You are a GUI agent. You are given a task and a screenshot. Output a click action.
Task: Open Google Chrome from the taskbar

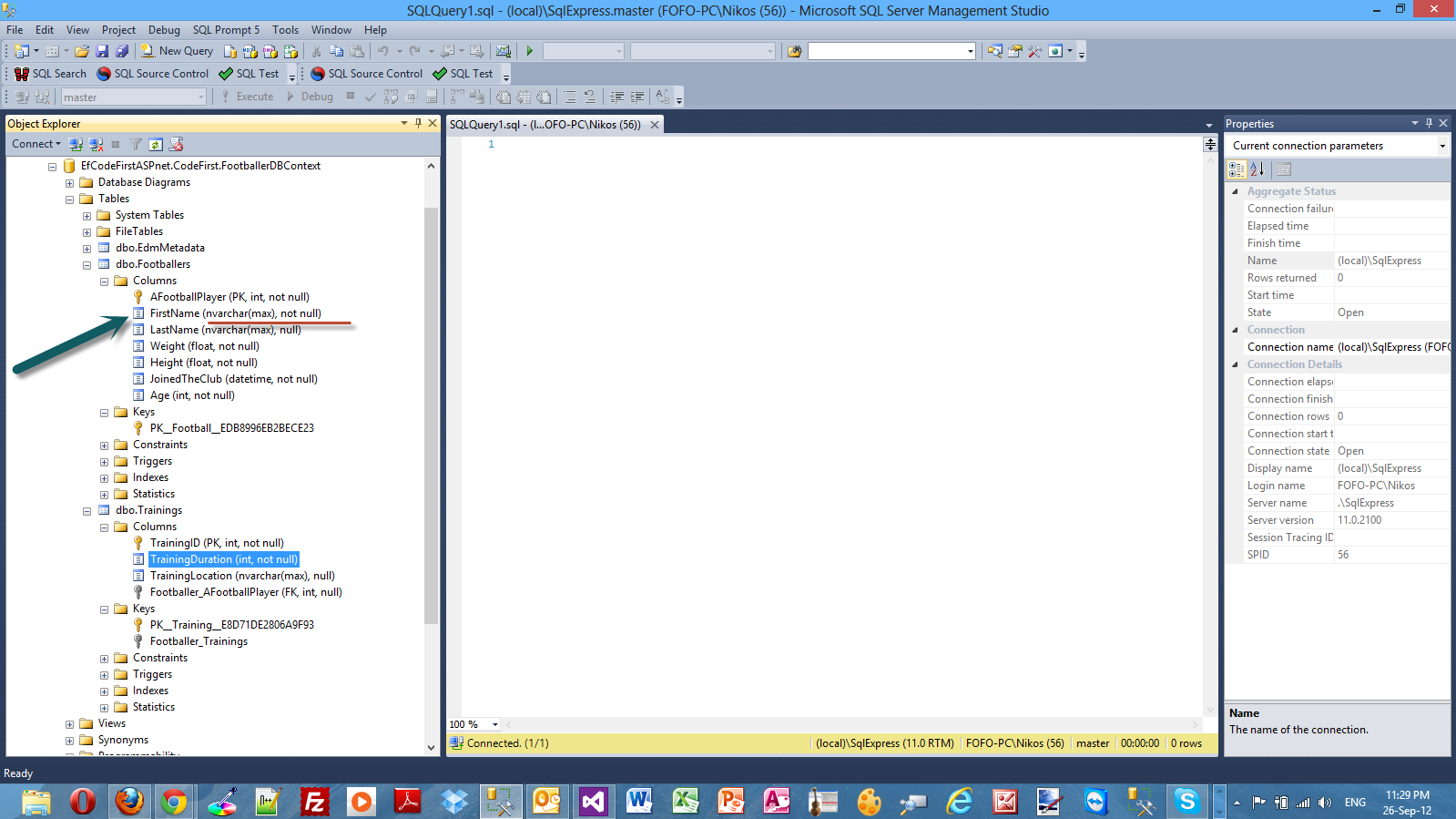(174, 802)
